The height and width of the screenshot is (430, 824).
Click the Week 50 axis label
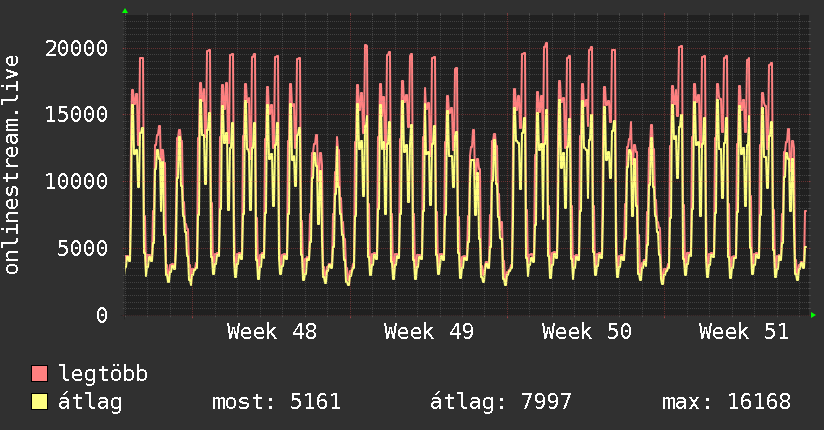[586, 332]
